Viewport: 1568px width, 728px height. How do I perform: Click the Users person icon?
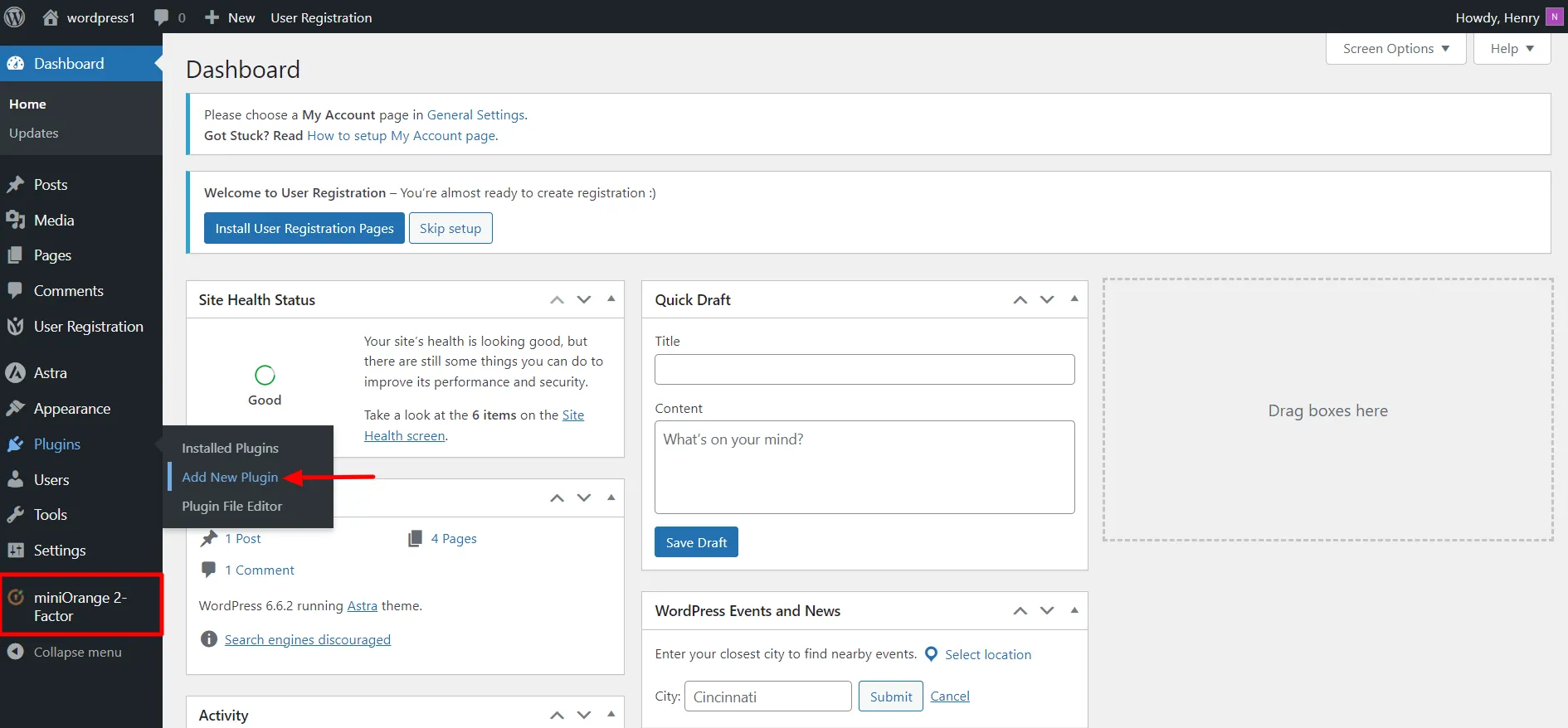[16, 479]
